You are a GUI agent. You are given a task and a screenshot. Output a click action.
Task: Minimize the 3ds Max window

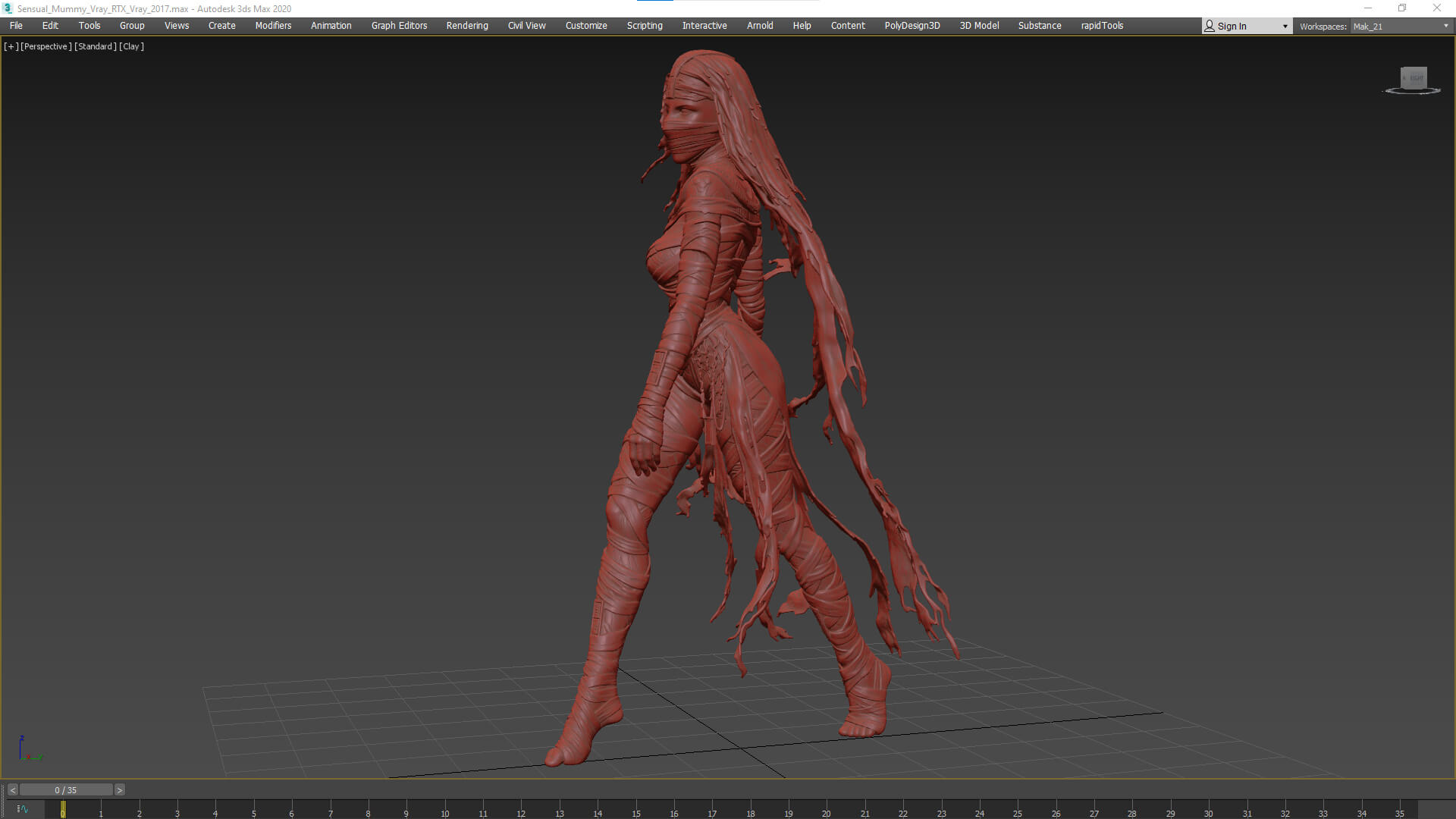[x=1368, y=8]
